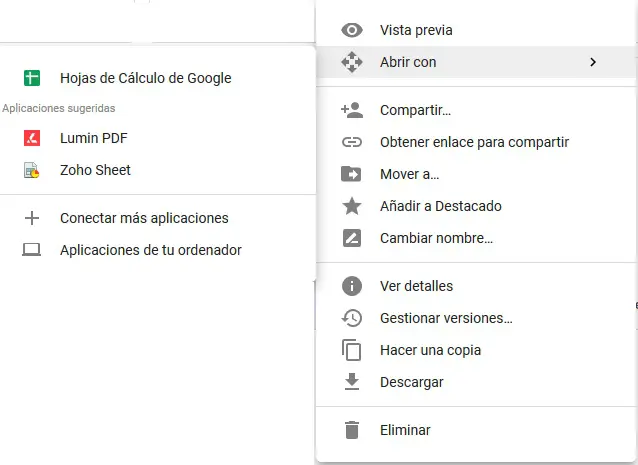Click the share person-plus icon
Viewport: 638px width, 465px height.
click(351, 110)
